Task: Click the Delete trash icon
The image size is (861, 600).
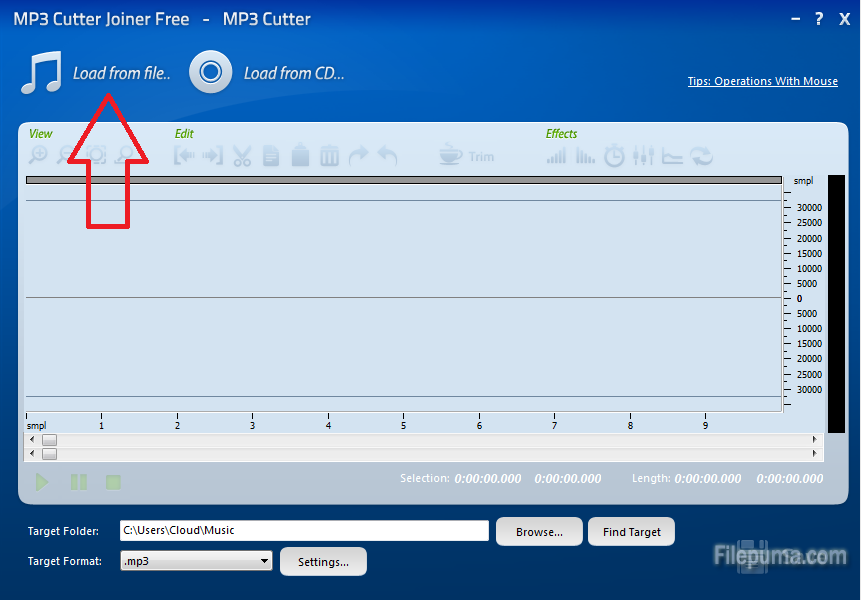Action: click(x=329, y=155)
